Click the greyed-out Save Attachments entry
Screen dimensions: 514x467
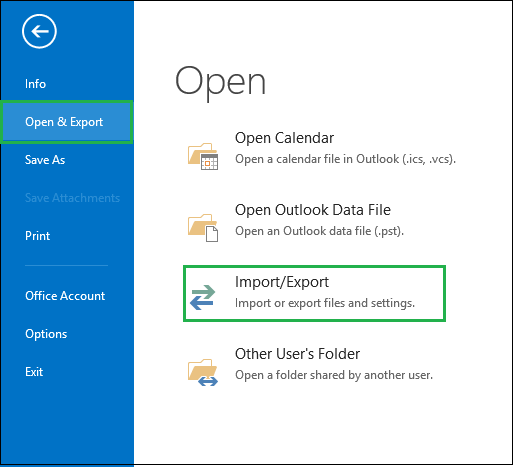click(72, 198)
